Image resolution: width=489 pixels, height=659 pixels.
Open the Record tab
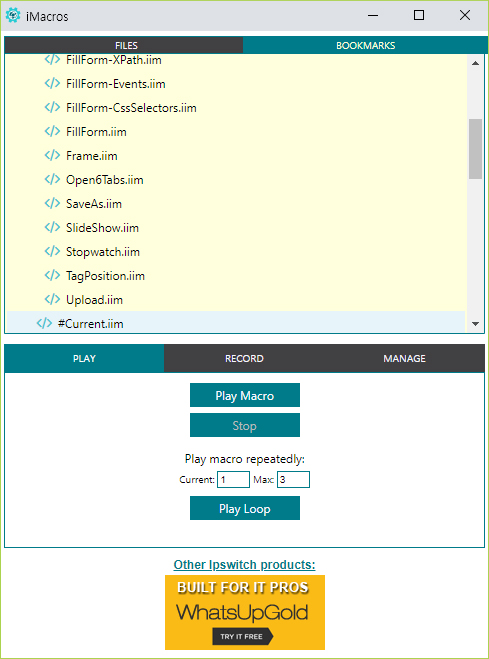(244, 358)
